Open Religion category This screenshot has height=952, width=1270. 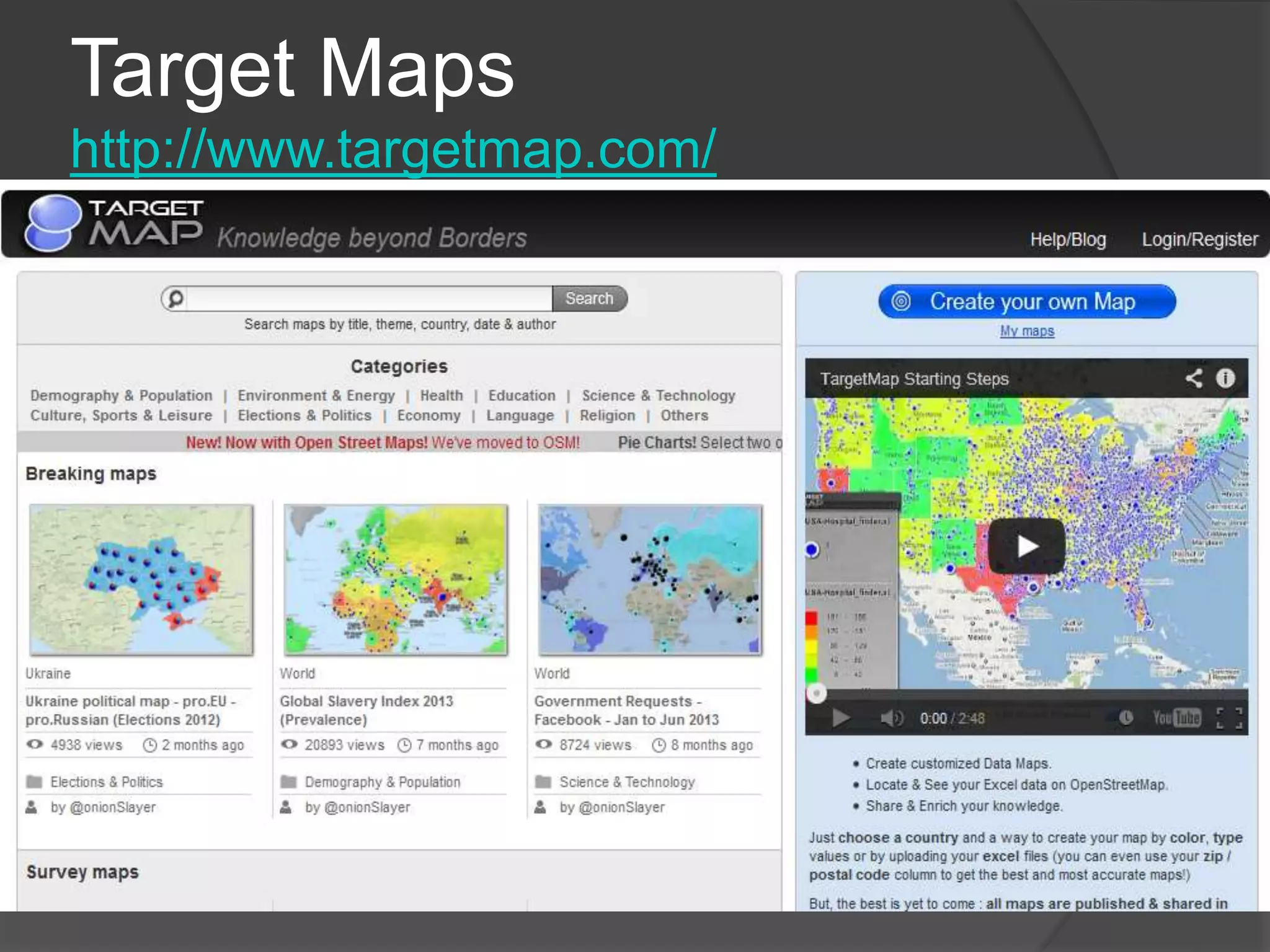pyautogui.click(x=608, y=416)
